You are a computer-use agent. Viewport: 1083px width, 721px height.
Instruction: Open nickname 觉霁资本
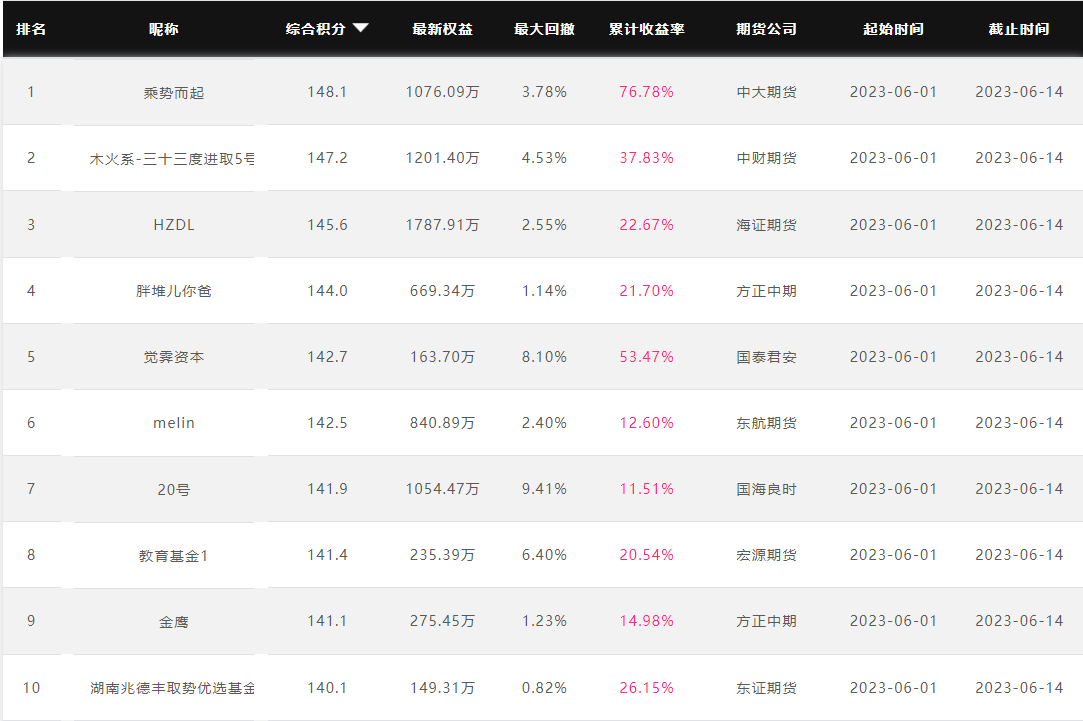174,357
